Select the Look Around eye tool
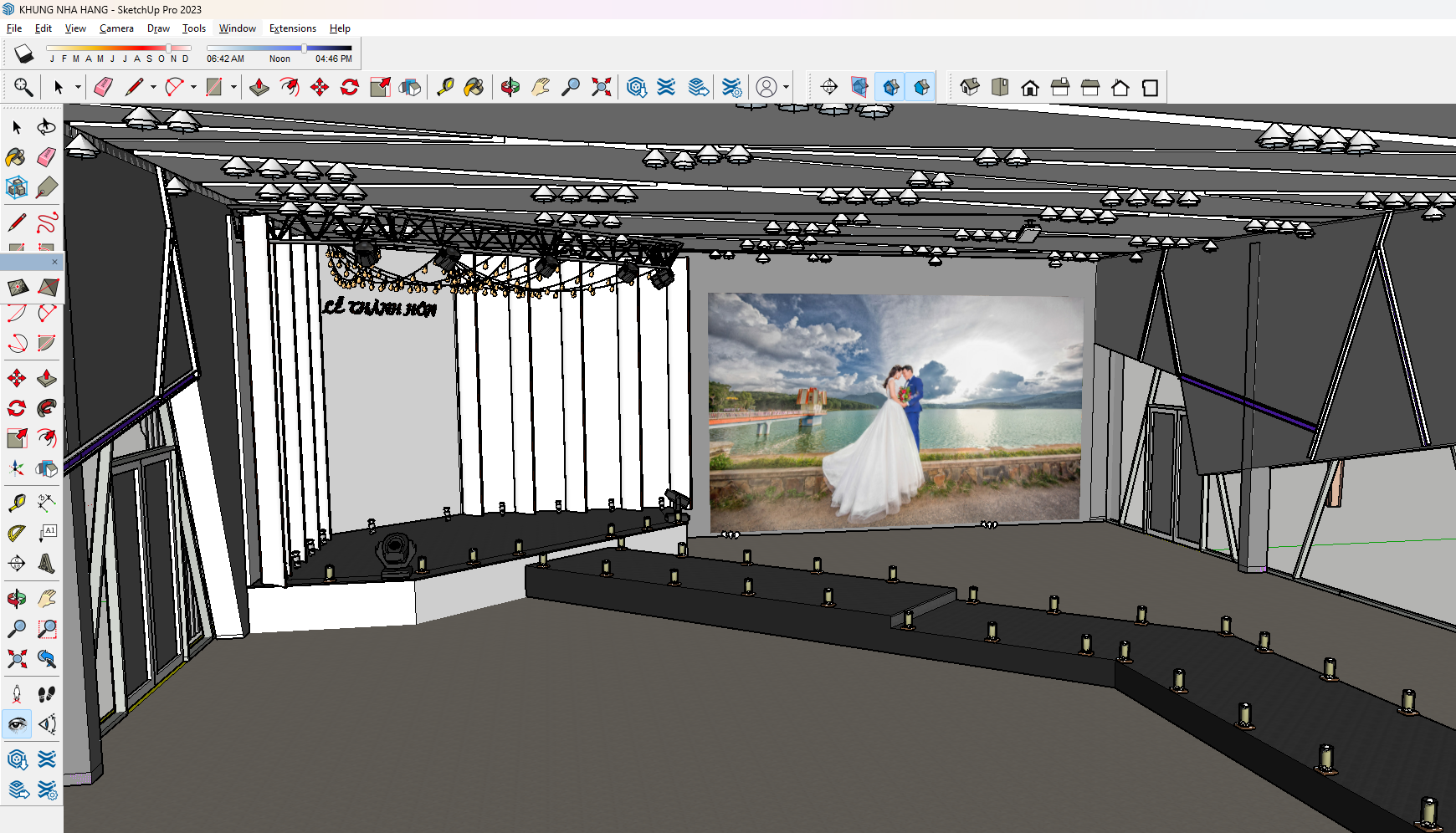Image resolution: width=1456 pixels, height=833 pixels. [x=17, y=724]
